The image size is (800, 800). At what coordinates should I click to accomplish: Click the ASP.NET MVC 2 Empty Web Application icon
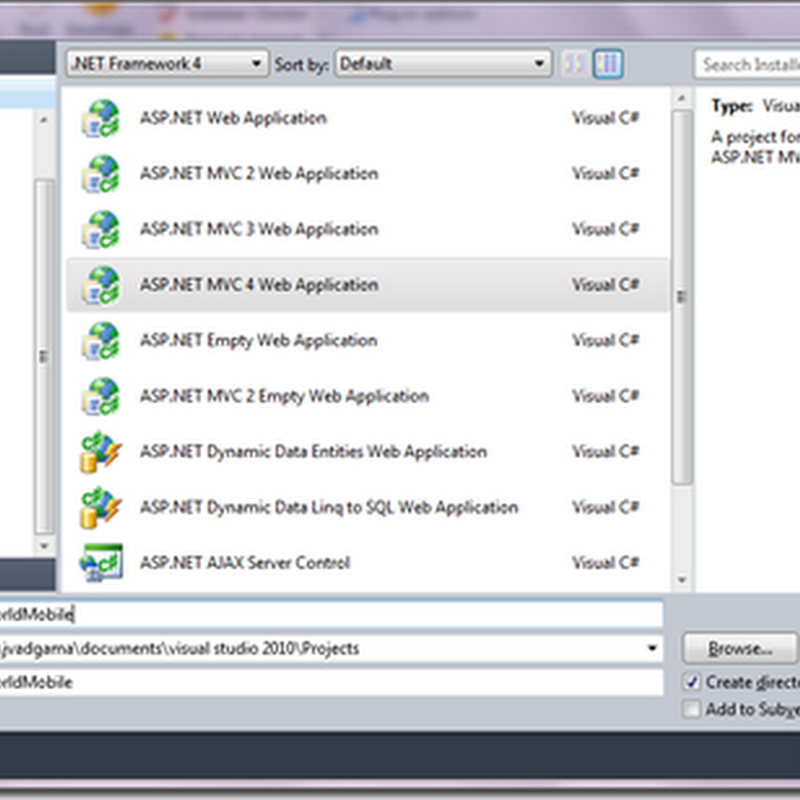[101, 396]
